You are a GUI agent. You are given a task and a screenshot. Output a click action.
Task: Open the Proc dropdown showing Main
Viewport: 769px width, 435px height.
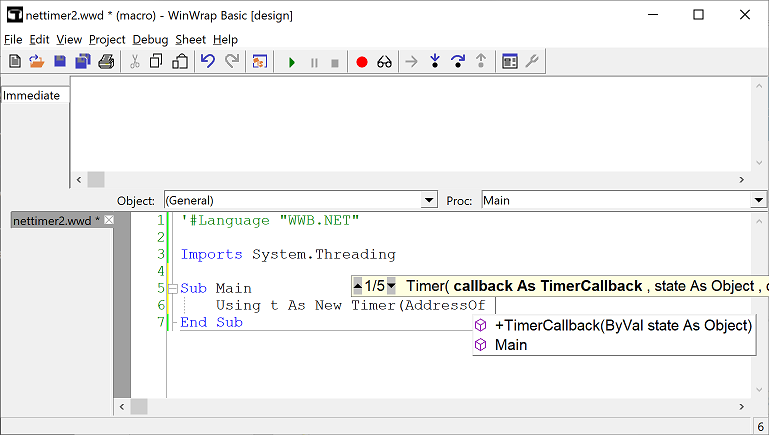click(x=758, y=200)
